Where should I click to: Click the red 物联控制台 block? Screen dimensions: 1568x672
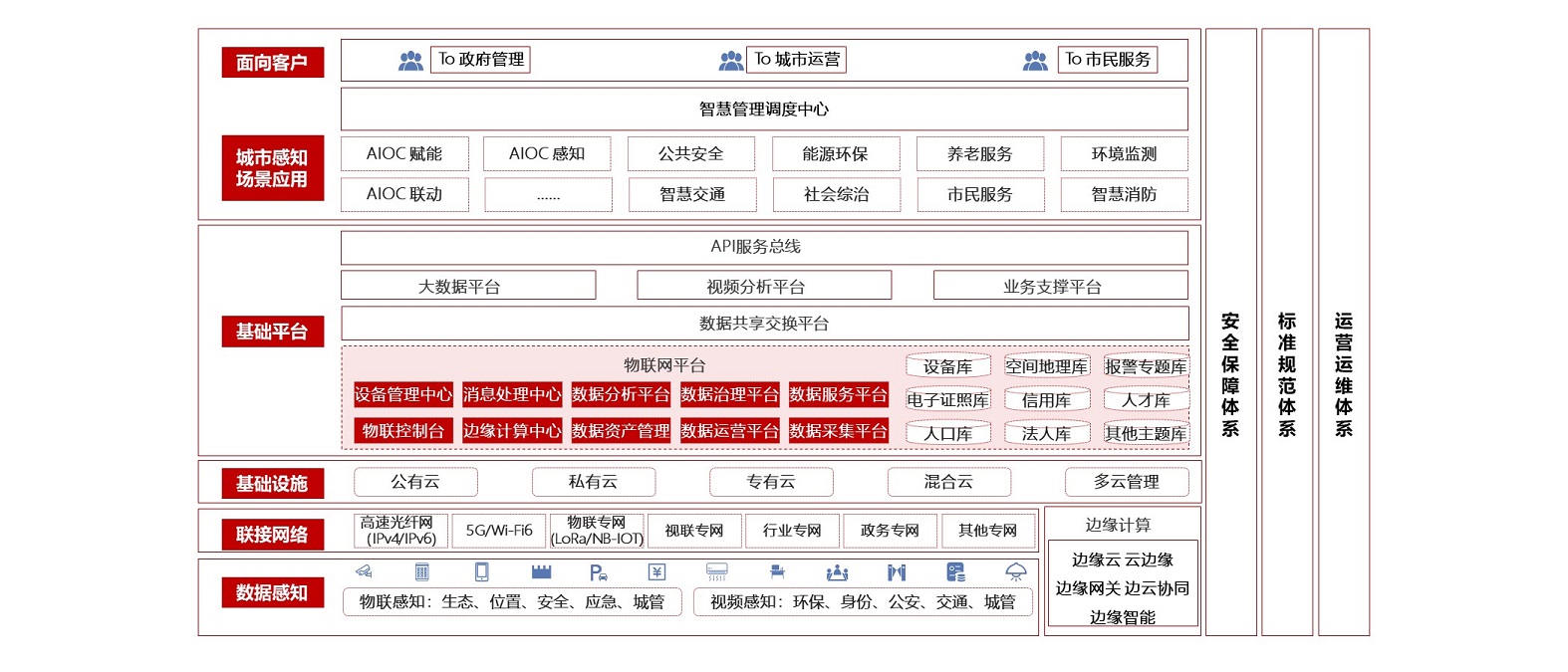[x=403, y=431]
